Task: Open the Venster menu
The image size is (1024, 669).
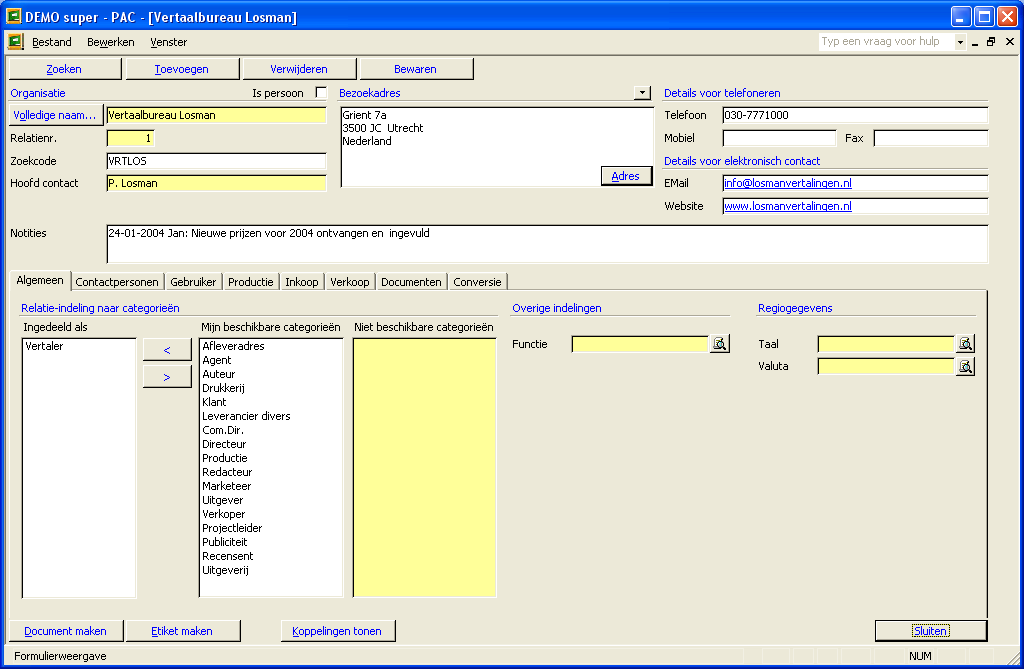Action: 168,42
